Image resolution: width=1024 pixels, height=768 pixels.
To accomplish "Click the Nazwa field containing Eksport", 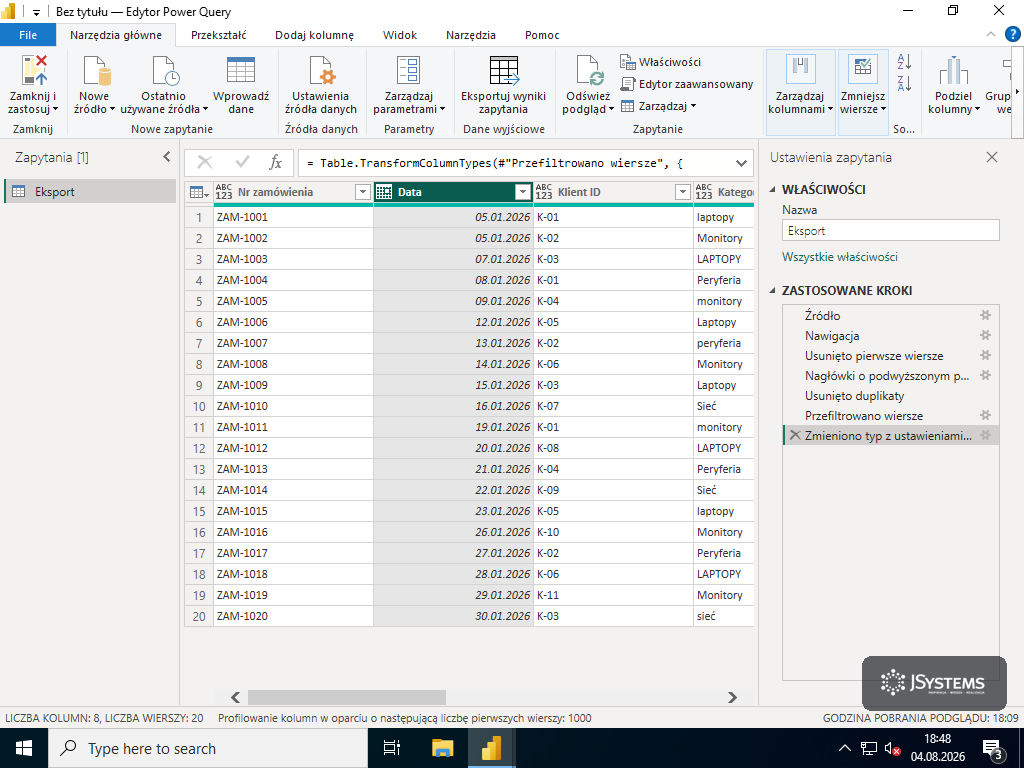I will (890, 231).
